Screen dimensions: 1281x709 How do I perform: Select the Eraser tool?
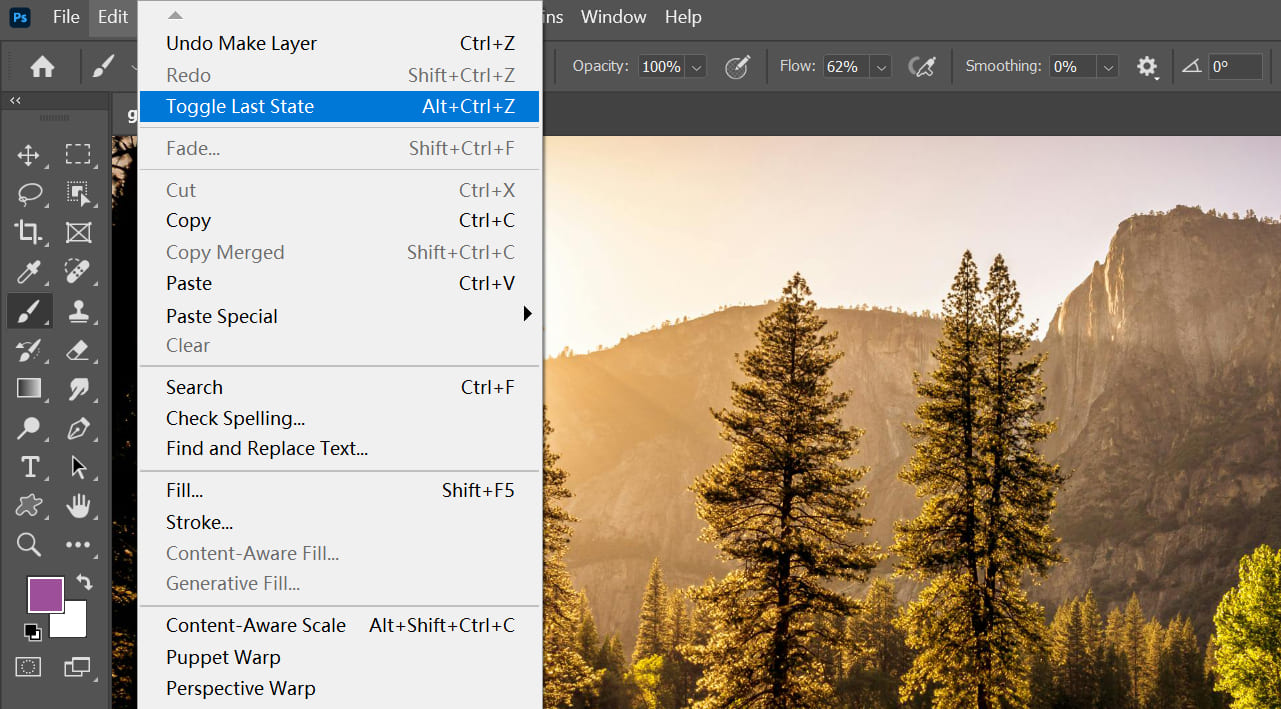[80, 350]
